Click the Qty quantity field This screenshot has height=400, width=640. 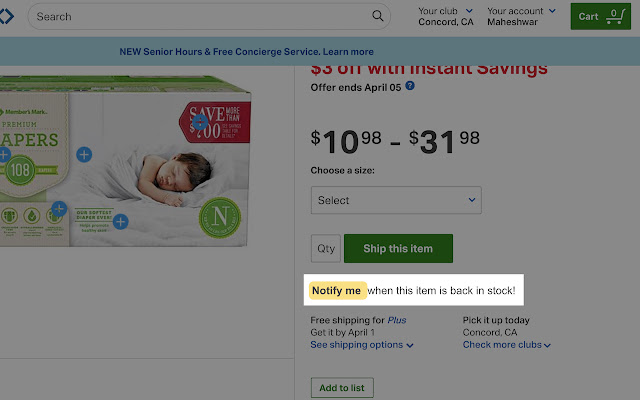(326, 249)
